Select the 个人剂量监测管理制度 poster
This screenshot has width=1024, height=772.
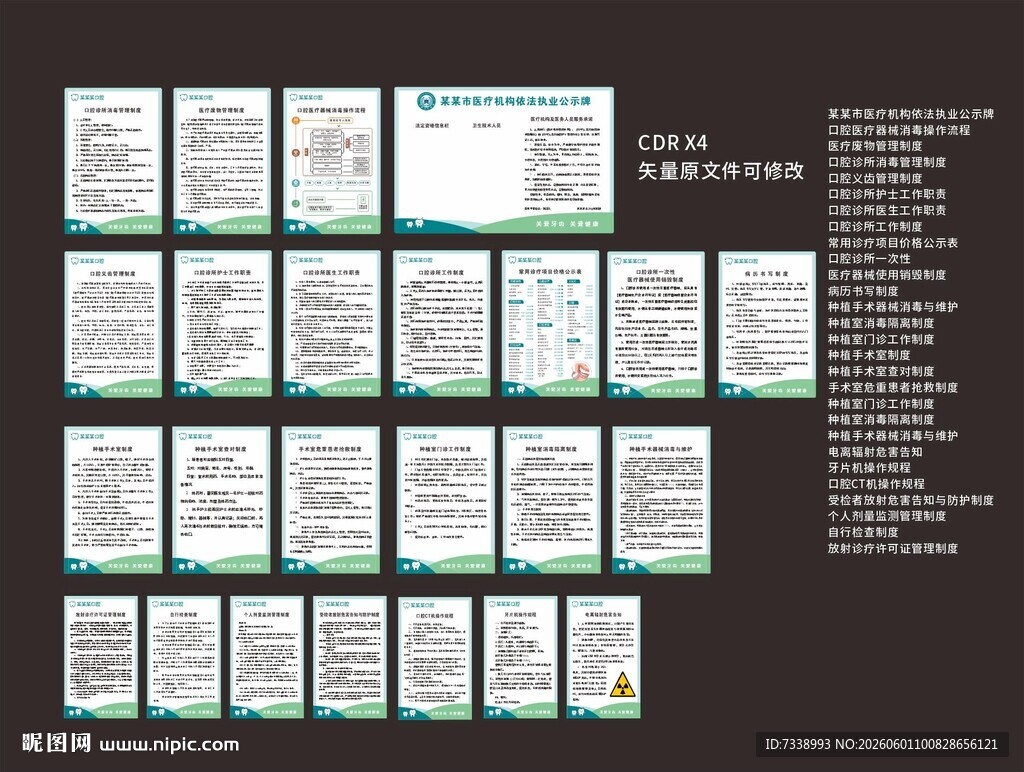(x=266, y=657)
